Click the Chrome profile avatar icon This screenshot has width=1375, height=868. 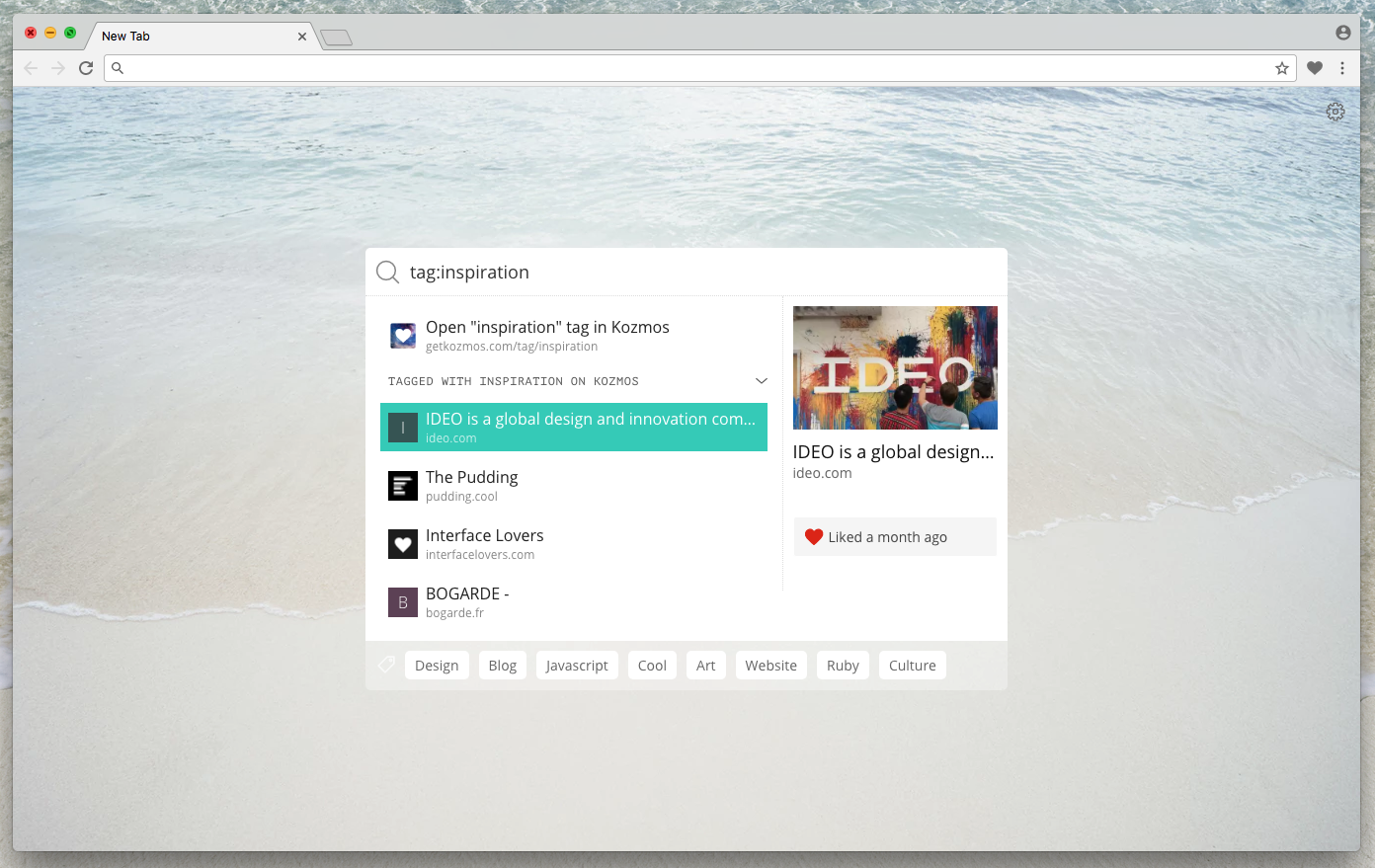tap(1343, 33)
